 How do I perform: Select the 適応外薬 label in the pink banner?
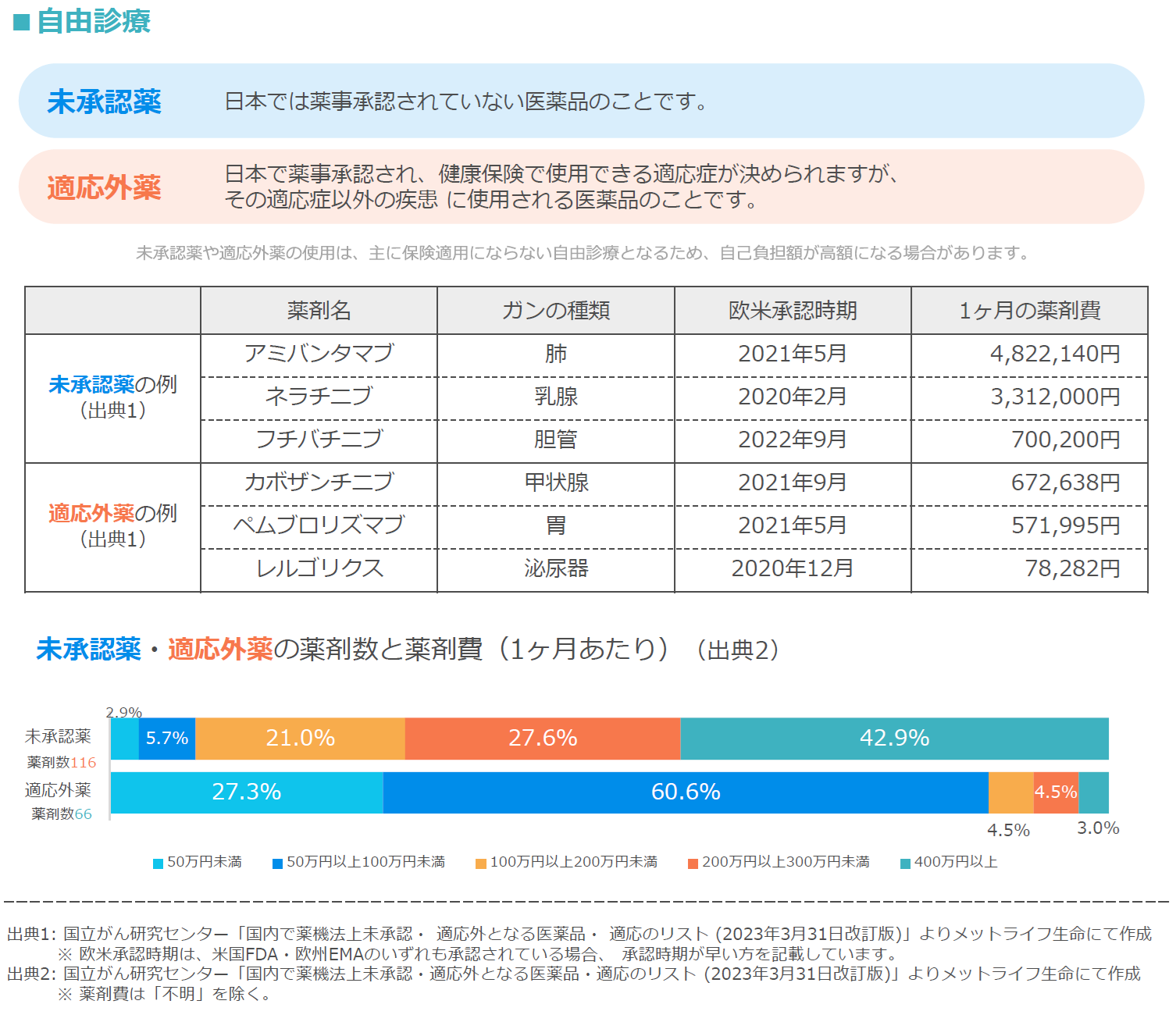pos(104,187)
